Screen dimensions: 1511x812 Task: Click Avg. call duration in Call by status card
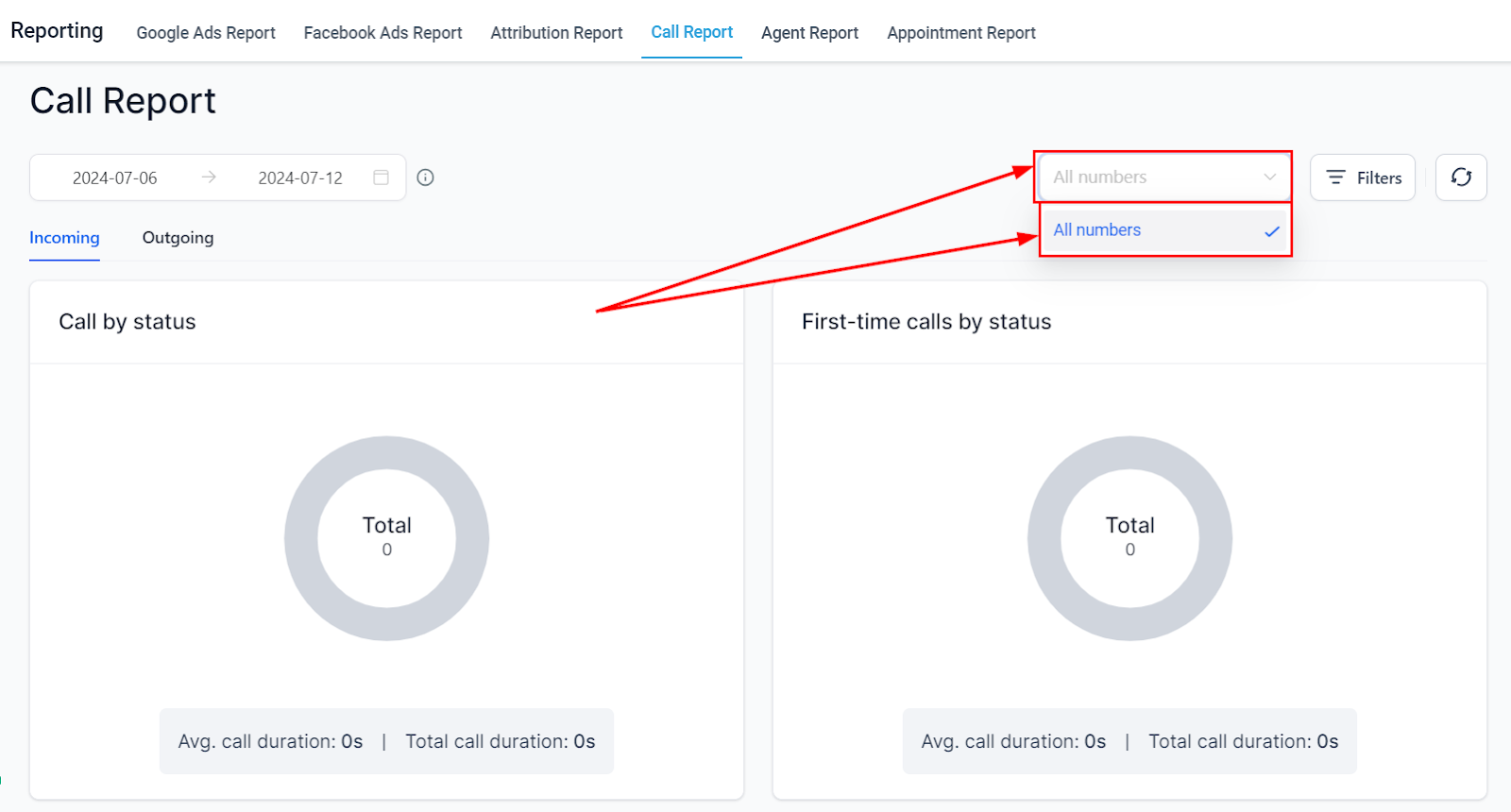(x=270, y=741)
